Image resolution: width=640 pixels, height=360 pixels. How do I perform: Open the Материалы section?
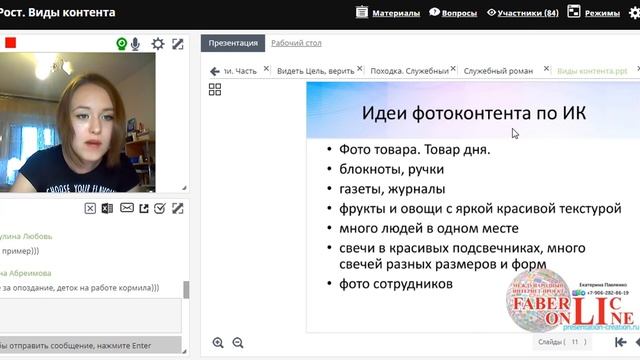tap(396, 13)
